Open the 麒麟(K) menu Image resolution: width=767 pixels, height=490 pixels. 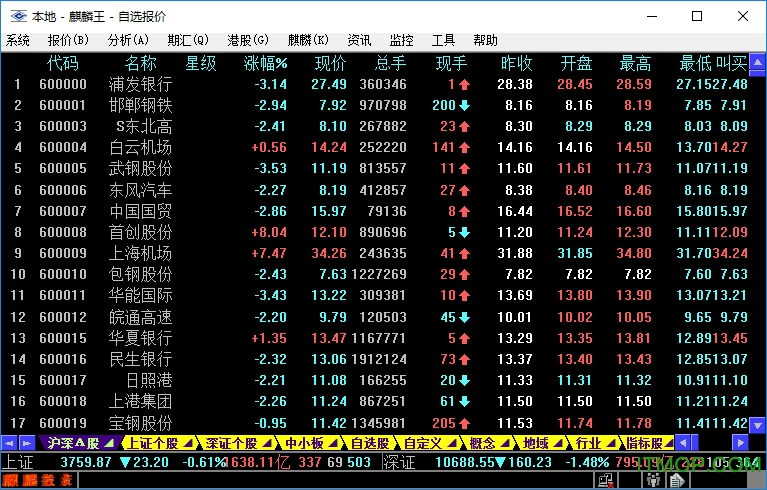click(x=308, y=40)
